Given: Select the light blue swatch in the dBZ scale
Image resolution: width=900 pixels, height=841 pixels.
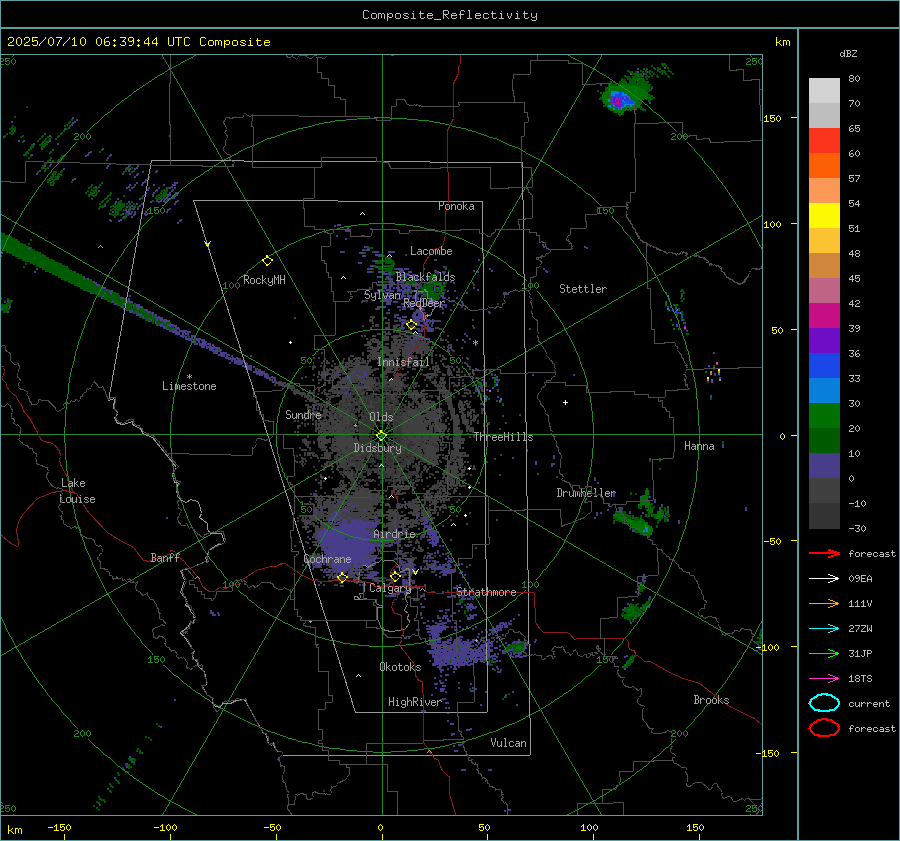Looking at the screenshot, I should [x=824, y=390].
